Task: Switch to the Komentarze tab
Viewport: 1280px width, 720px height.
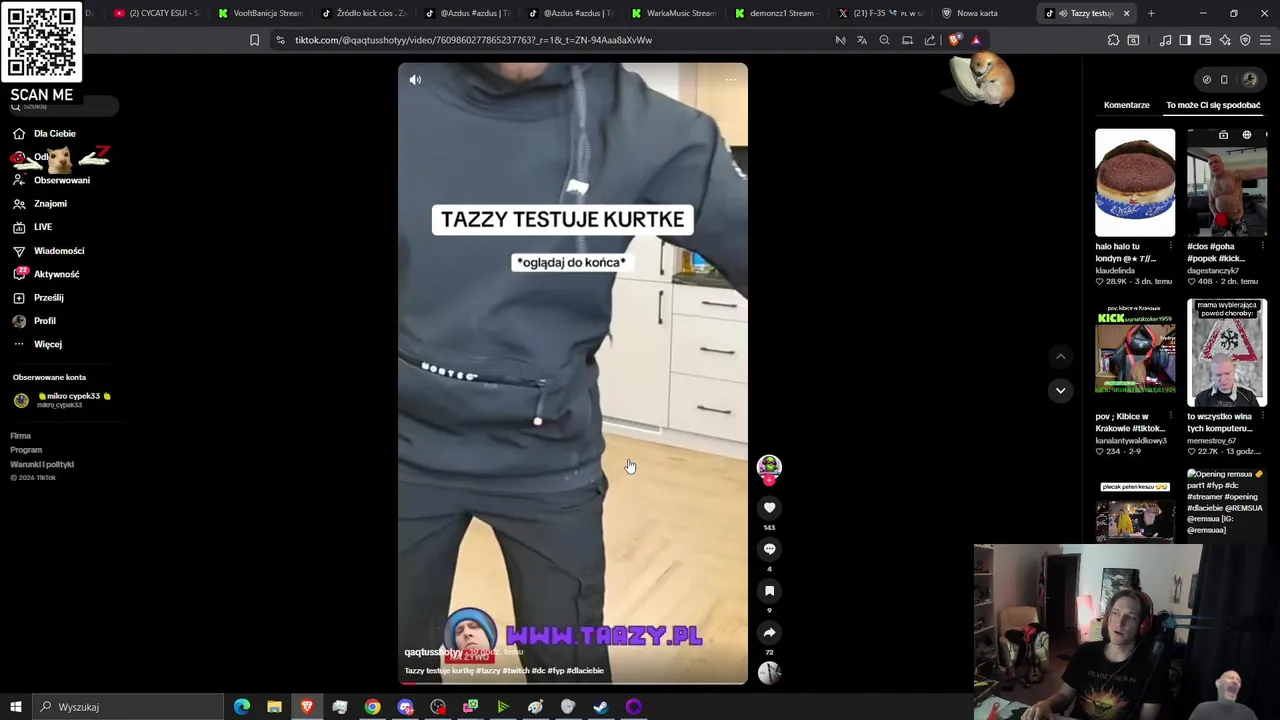Action: (1126, 105)
